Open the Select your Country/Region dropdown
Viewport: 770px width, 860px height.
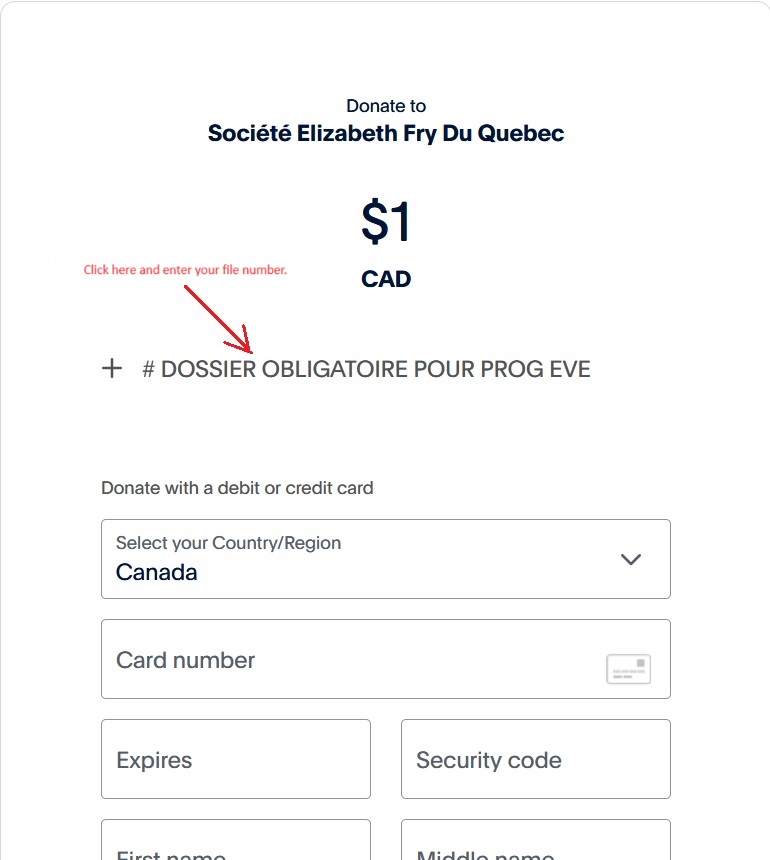coord(385,559)
